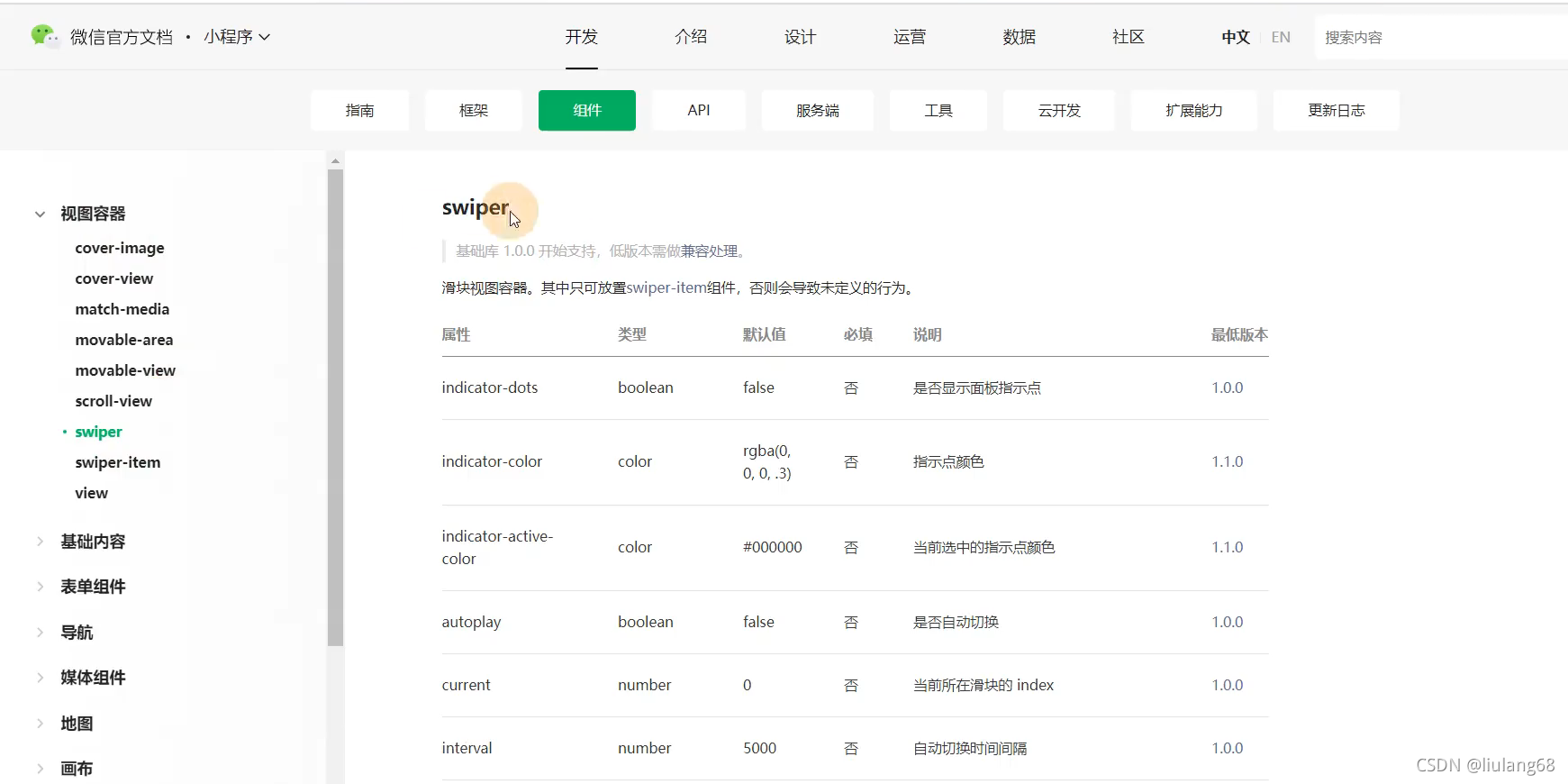Click the current property name
1568x784 pixels.
tap(466, 685)
